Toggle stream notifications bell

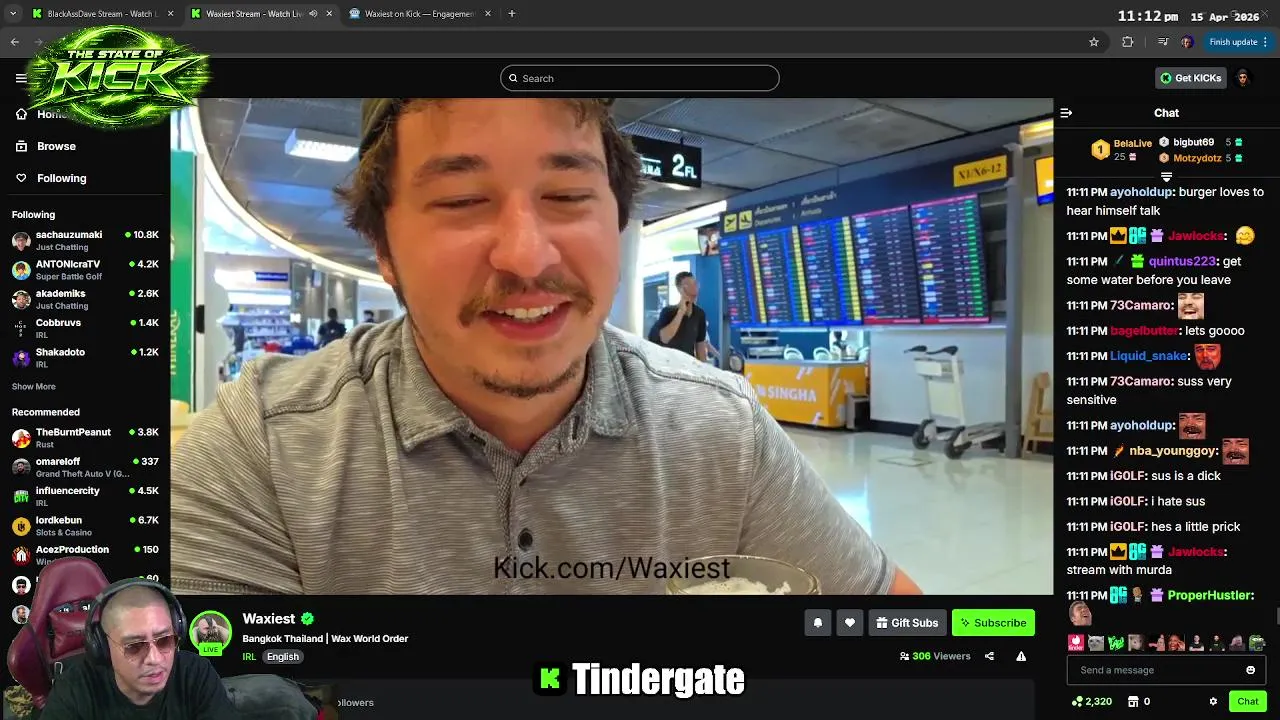(x=818, y=623)
